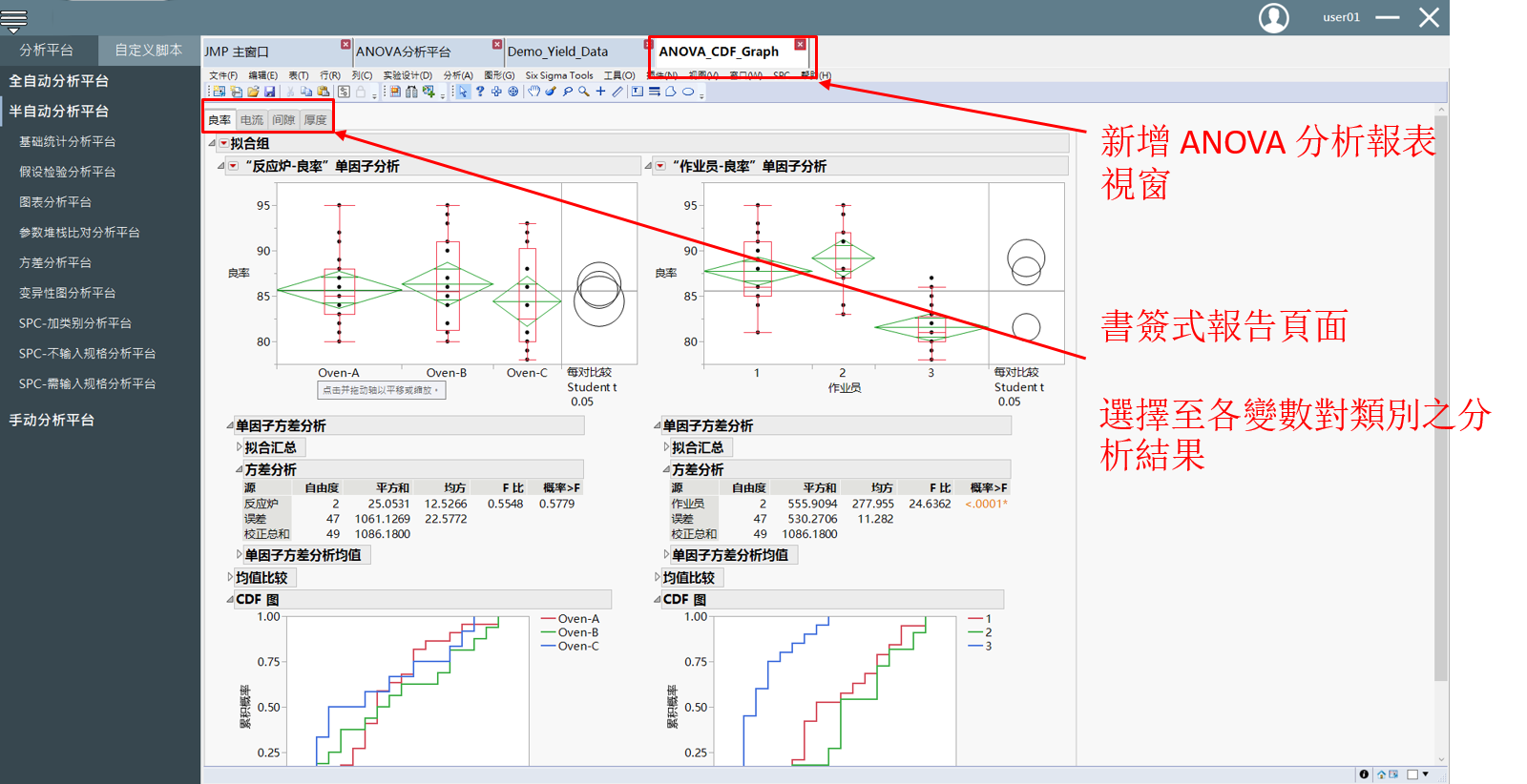Select the Polygon shape tool
1527x784 pixels.
(x=671, y=92)
